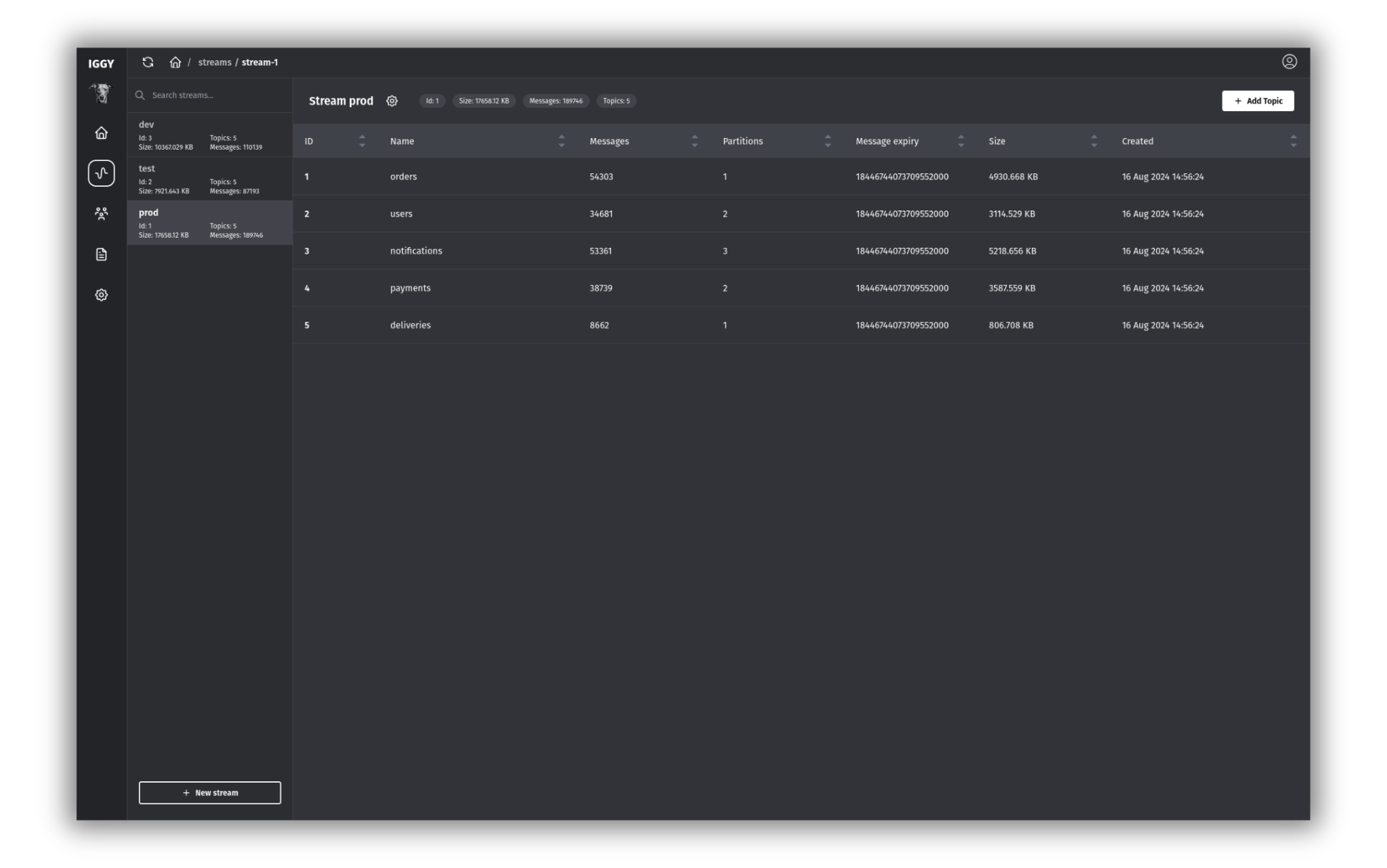The height and width of the screenshot is (868, 1387).
Task: Sort by Messages column arrows
Action: point(694,141)
